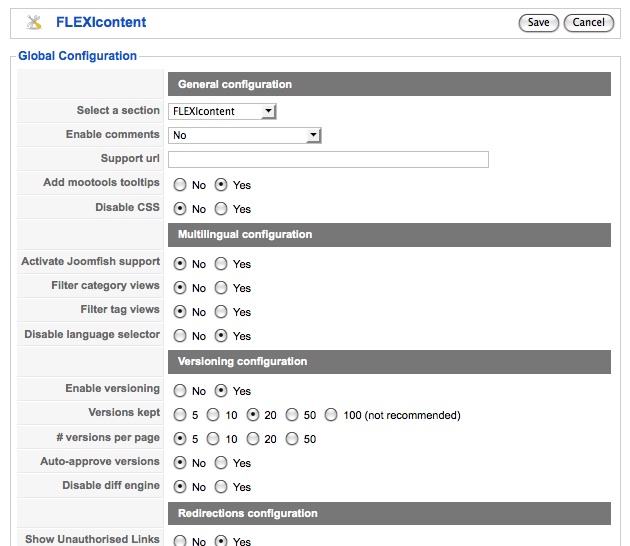The height and width of the screenshot is (546, 630).
Task: Set Disable language selector to No
Action: (x=180, y=336)
